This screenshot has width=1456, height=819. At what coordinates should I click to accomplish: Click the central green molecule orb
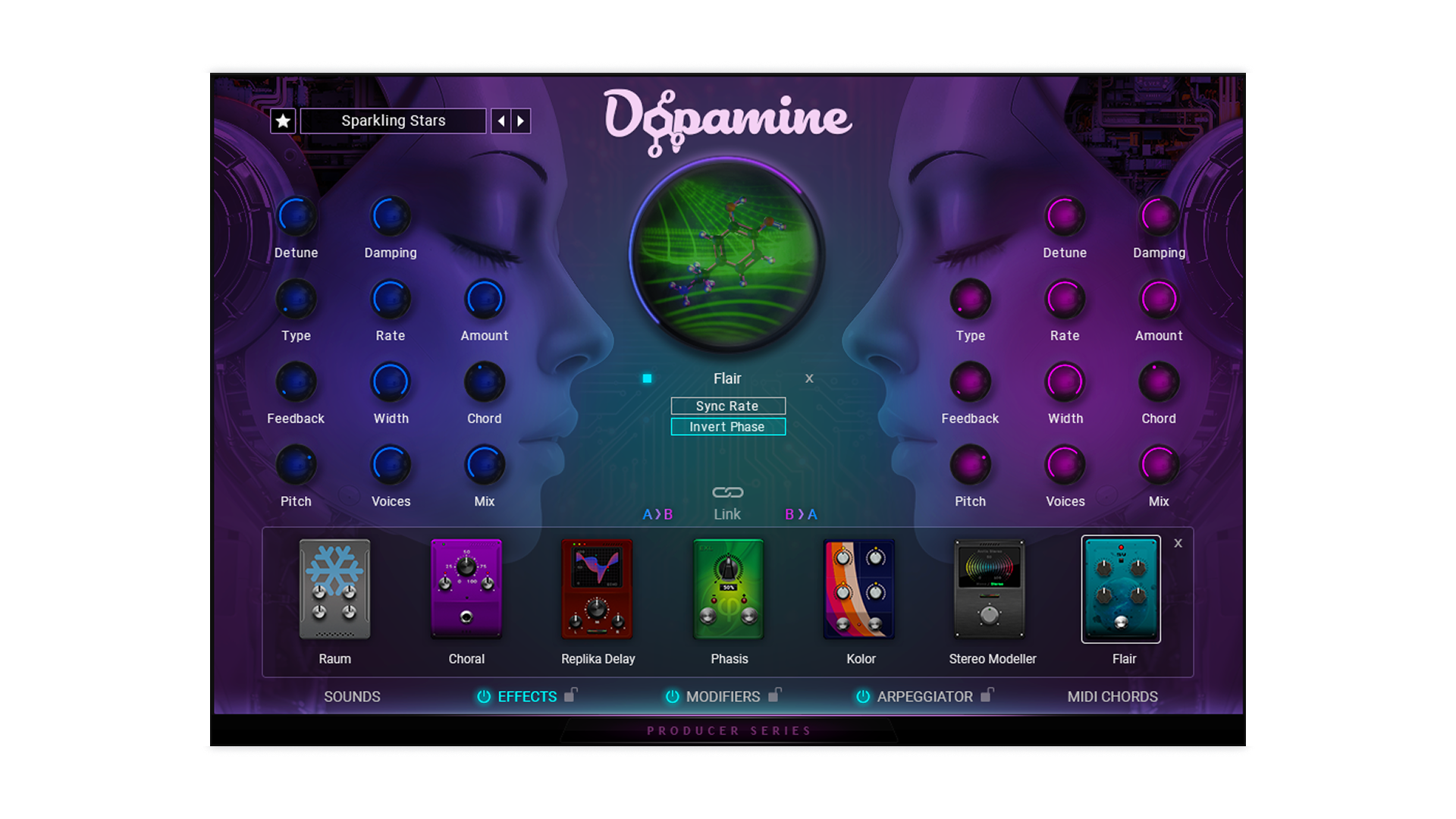click(727, 256)
